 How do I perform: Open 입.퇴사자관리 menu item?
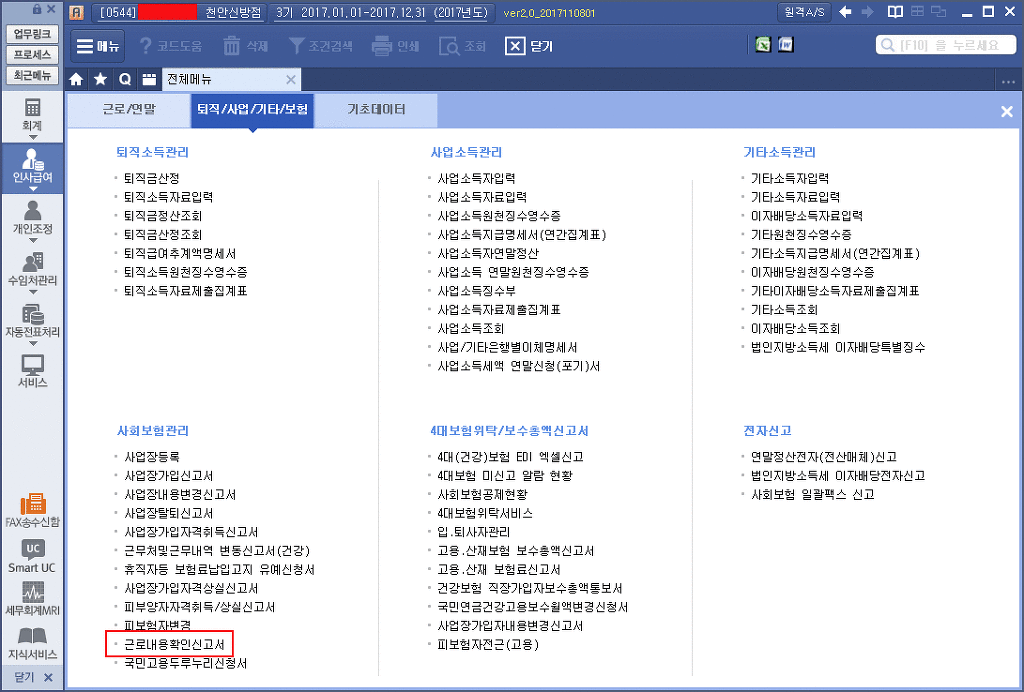tap(473, 532)
